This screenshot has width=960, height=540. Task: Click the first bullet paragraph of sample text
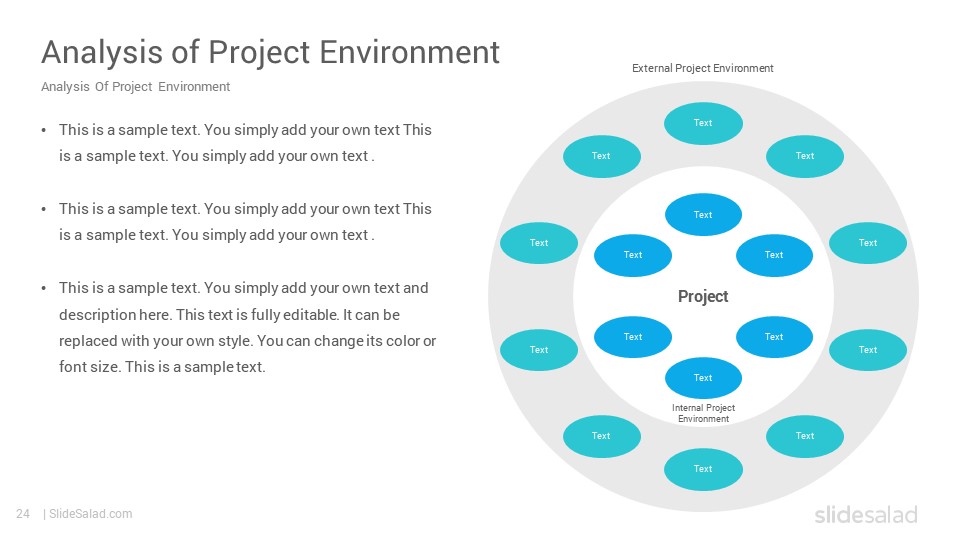245,143
